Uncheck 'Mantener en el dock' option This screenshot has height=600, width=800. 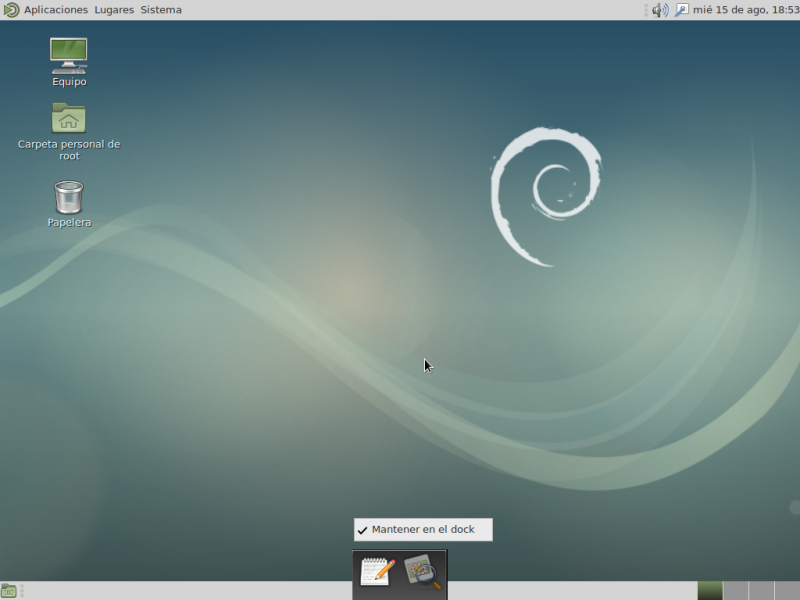pyautogui.click(x=423, y=530)
